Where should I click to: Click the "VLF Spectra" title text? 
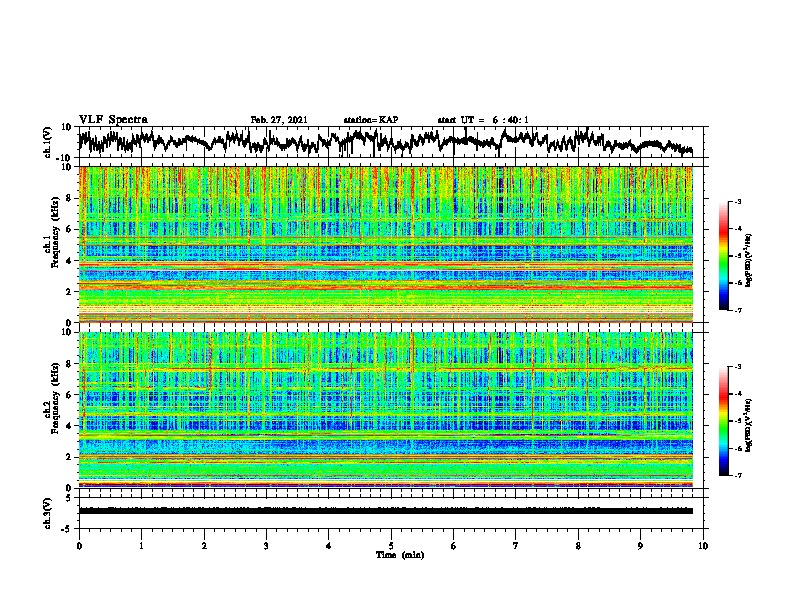(114, 120)
